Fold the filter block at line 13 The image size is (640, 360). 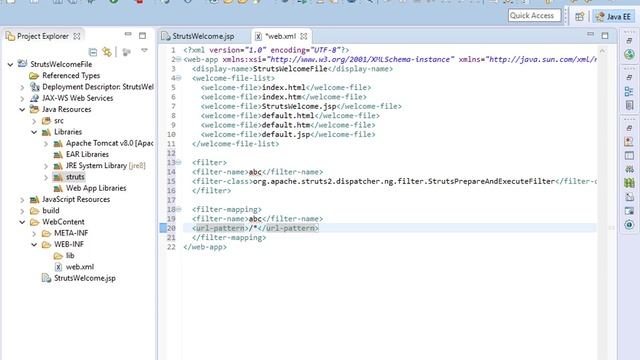(178, 162)
